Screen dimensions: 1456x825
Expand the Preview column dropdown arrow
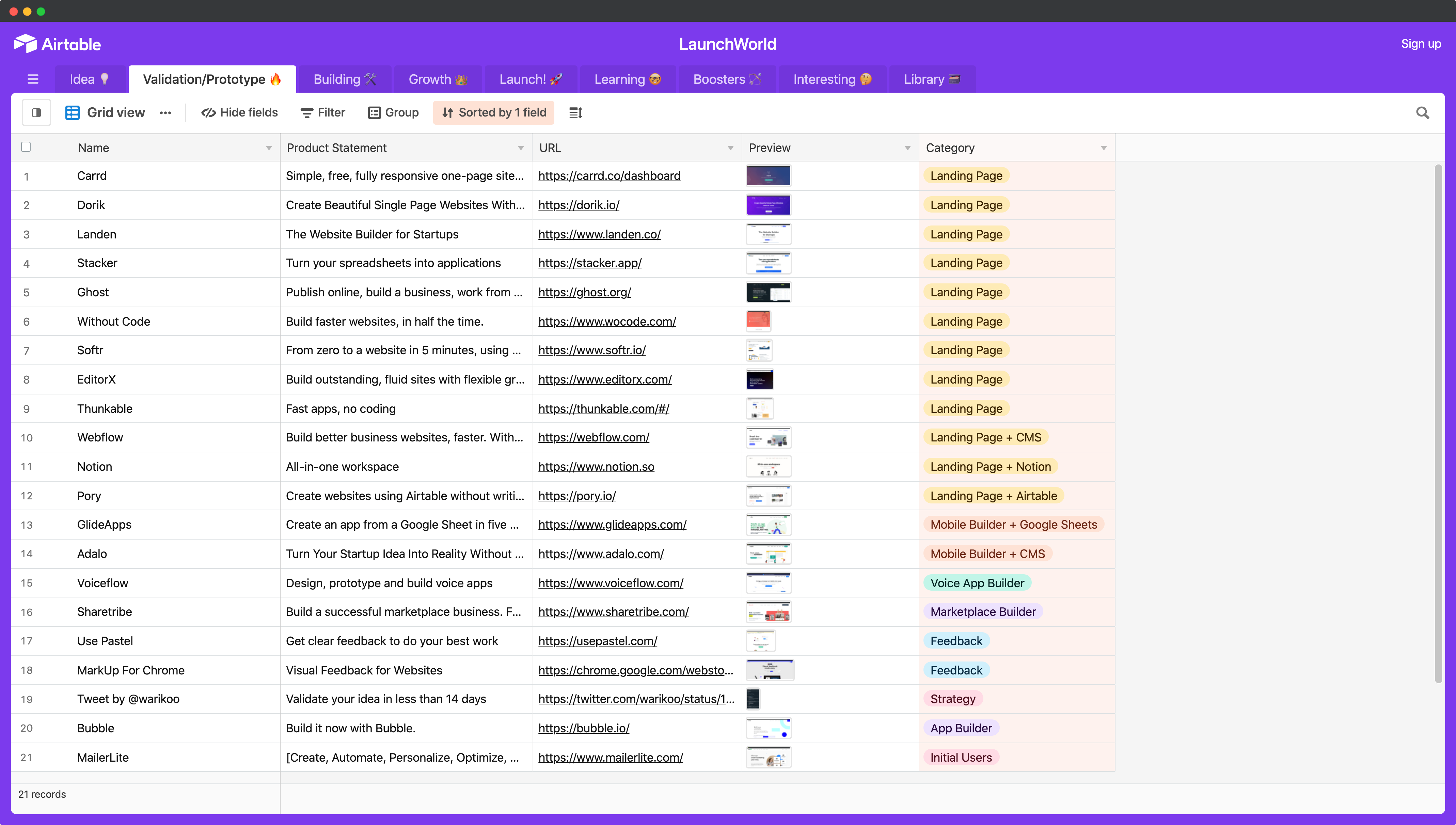[908, 149]
